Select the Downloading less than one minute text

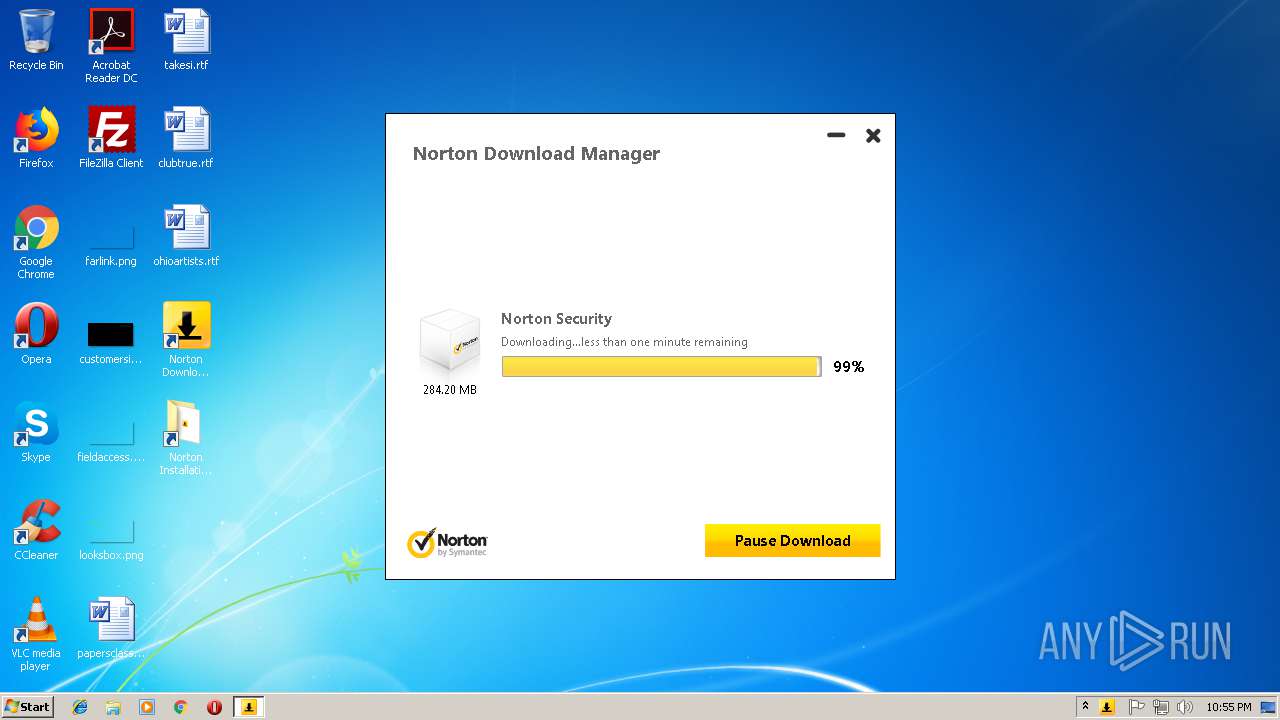pos(624,342)
